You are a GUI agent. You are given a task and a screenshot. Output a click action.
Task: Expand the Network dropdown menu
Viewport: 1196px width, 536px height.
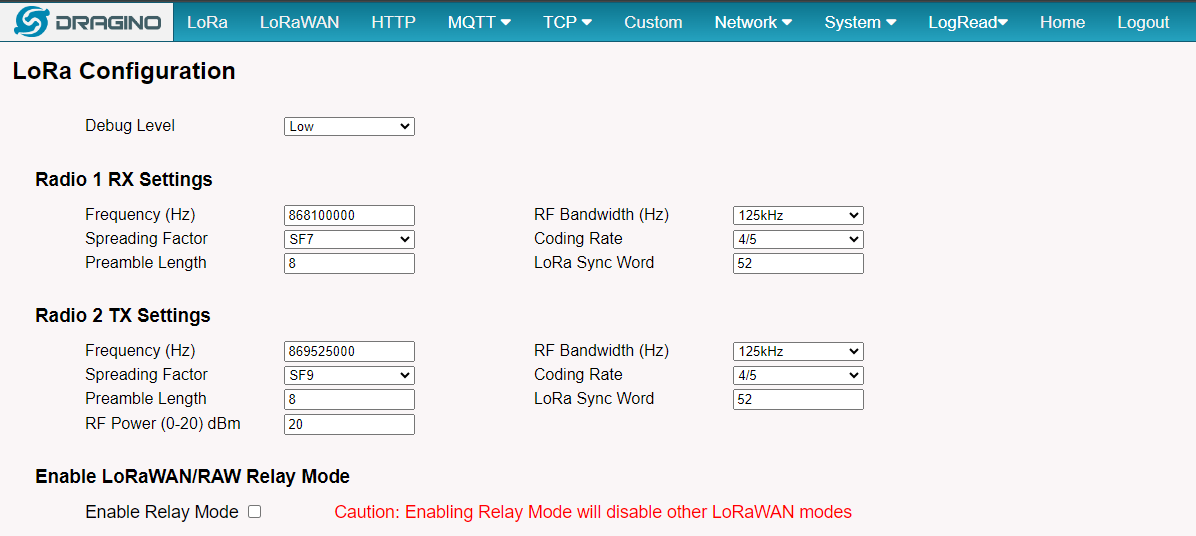pyautogui.click(x=753, y=22)
